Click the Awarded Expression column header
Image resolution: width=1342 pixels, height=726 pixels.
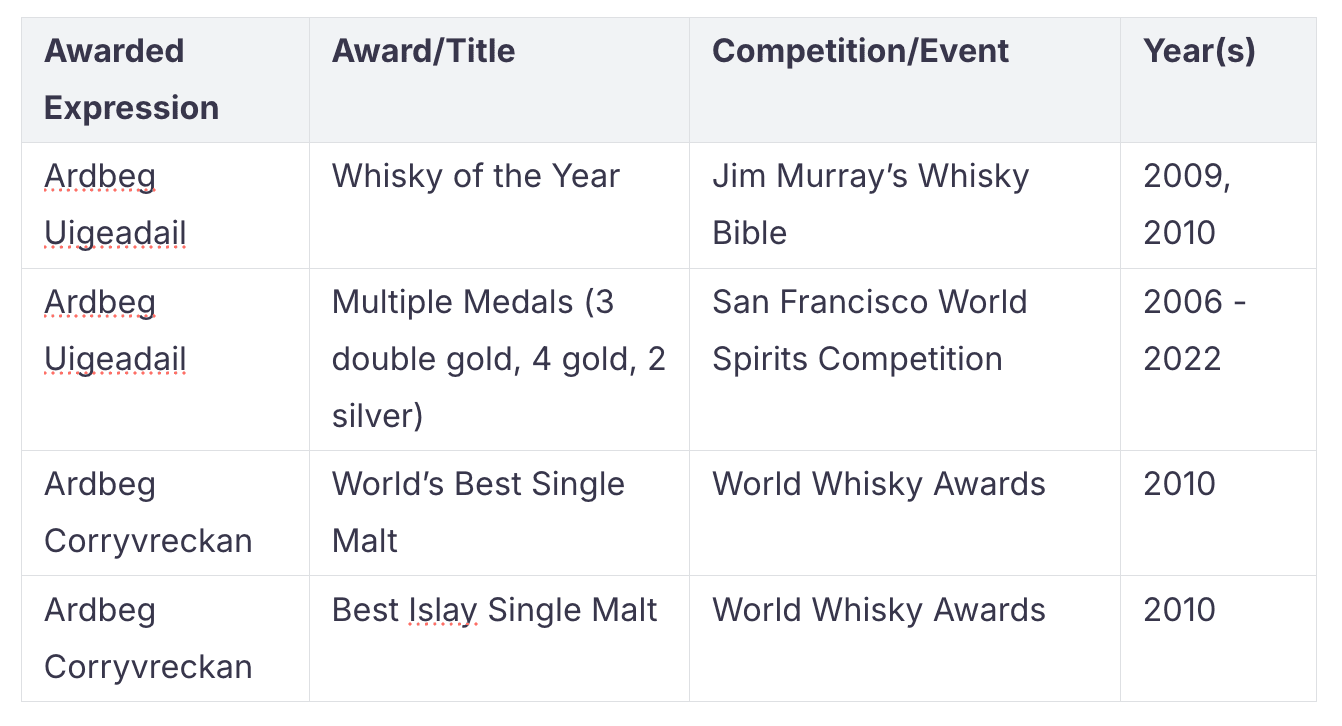165,79
